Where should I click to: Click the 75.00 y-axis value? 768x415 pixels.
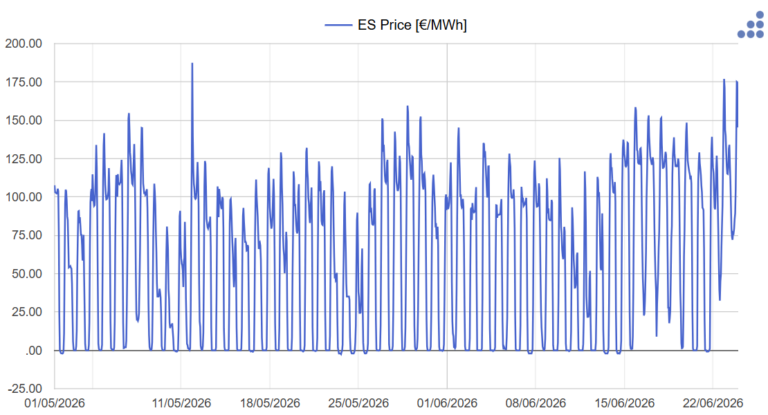coord(27,235)
